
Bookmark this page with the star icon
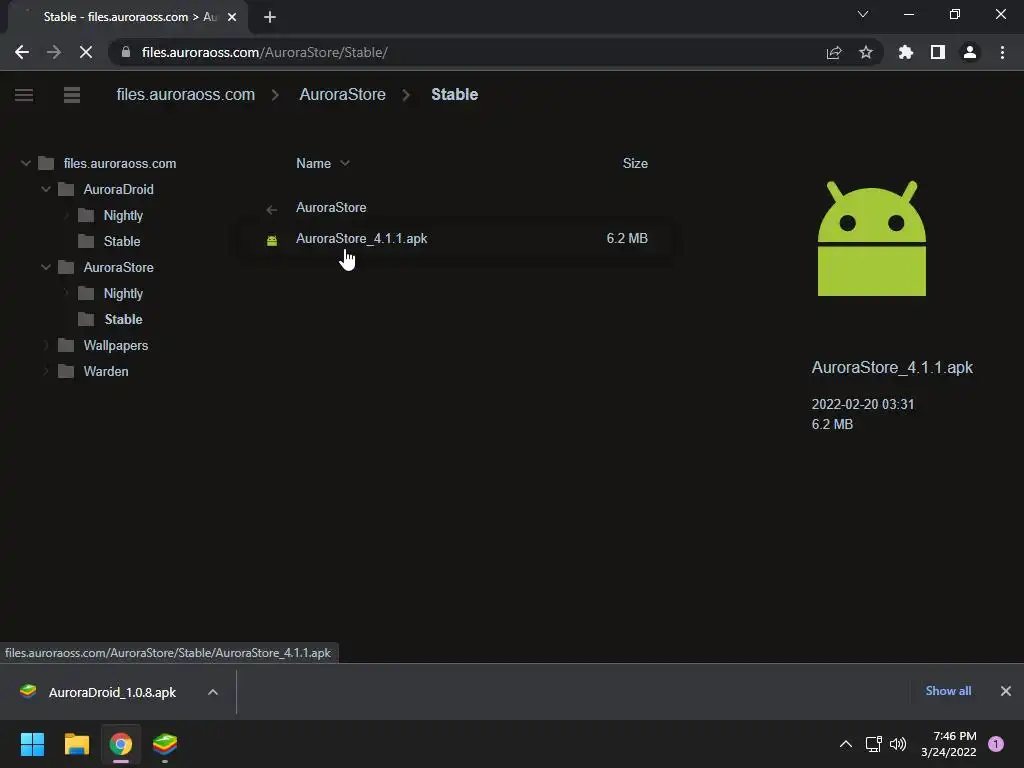pos(866,52)
